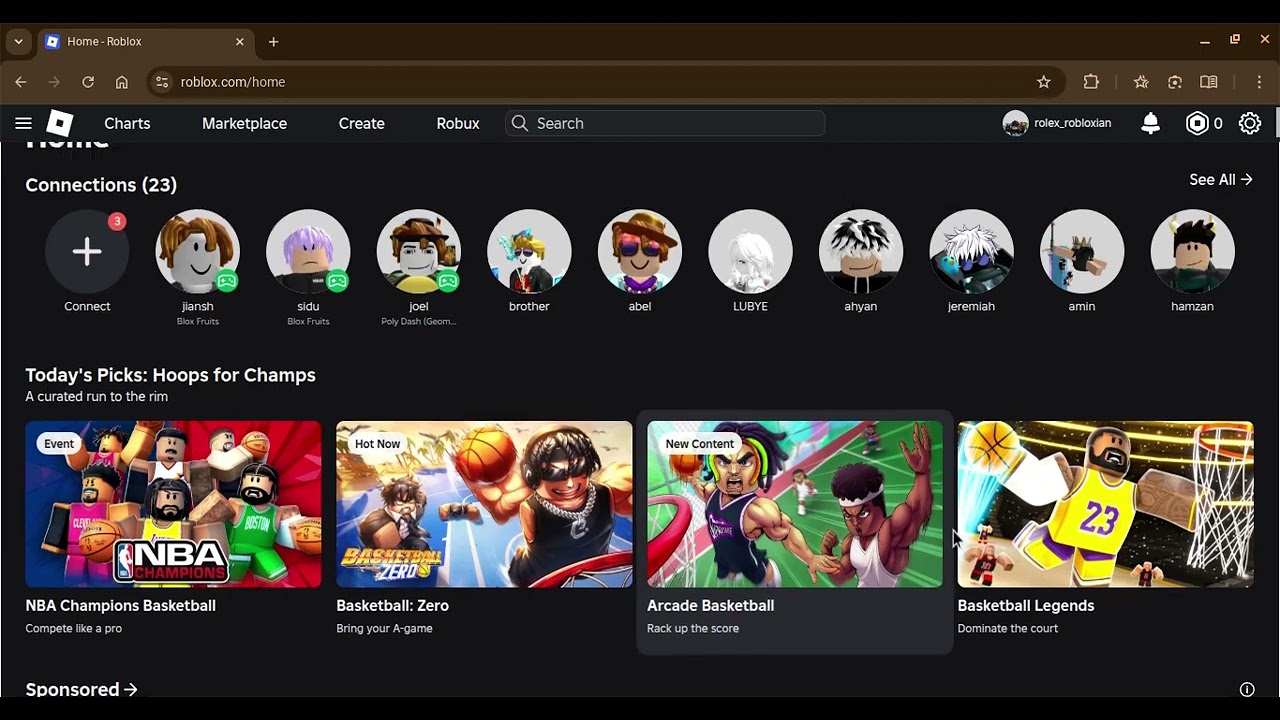Viewport: 1280px width, 720px height.
Task: Click the rolex_robloxian profile avatar
Action: pyautogui.click(x=1015, y=123)
